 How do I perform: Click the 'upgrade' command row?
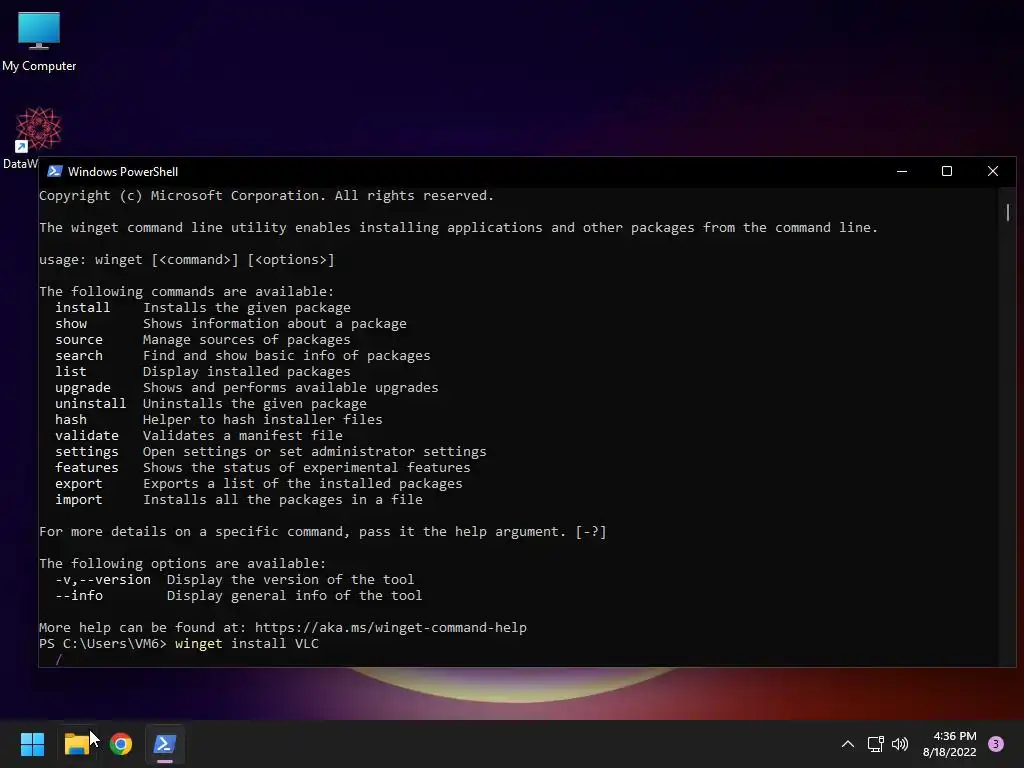tap(247, 388)
